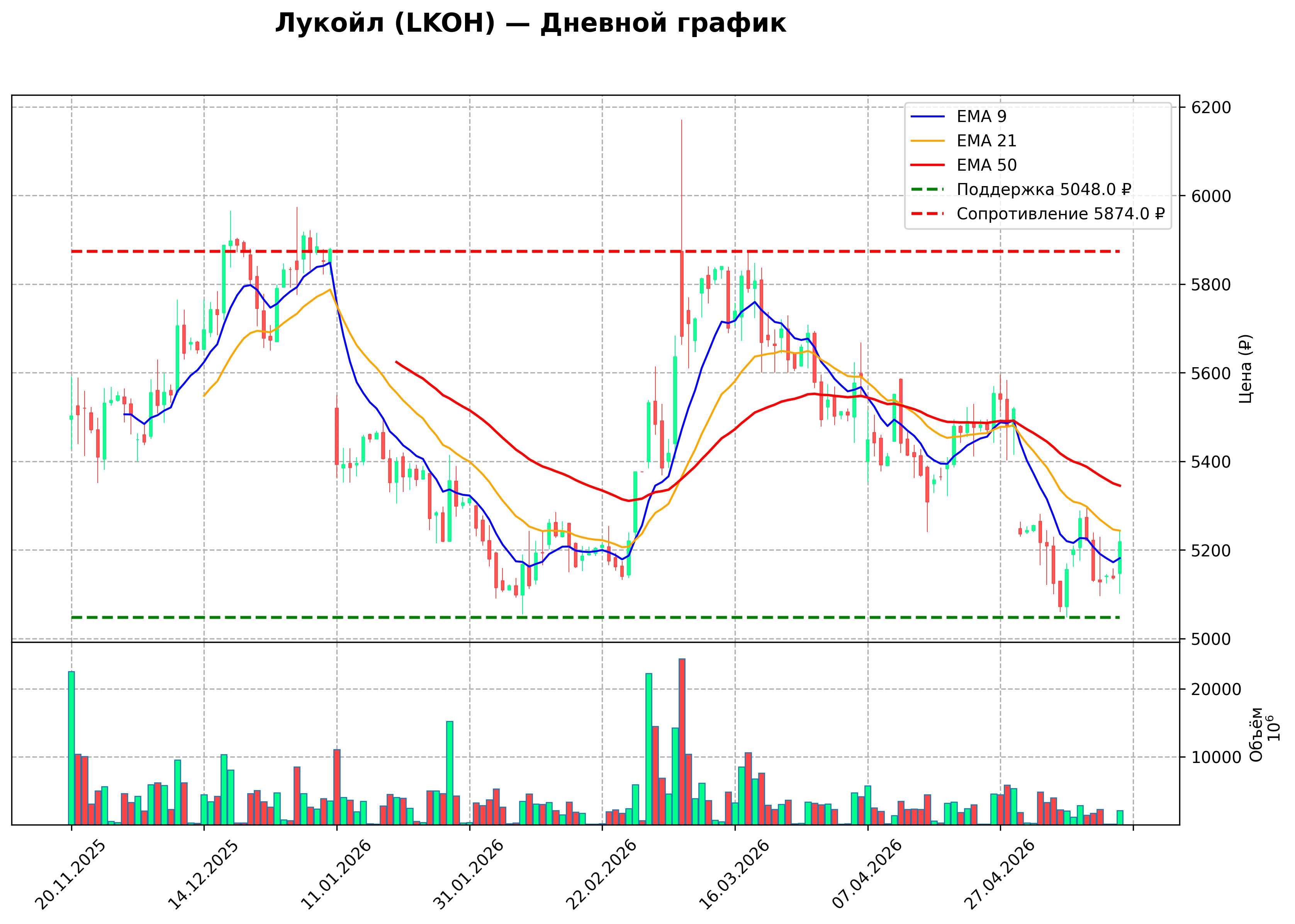1295x924 pixels.
Task: Click the chart title "Лукойл (LKOH) — Дневной график"
Action: (530, 24)
